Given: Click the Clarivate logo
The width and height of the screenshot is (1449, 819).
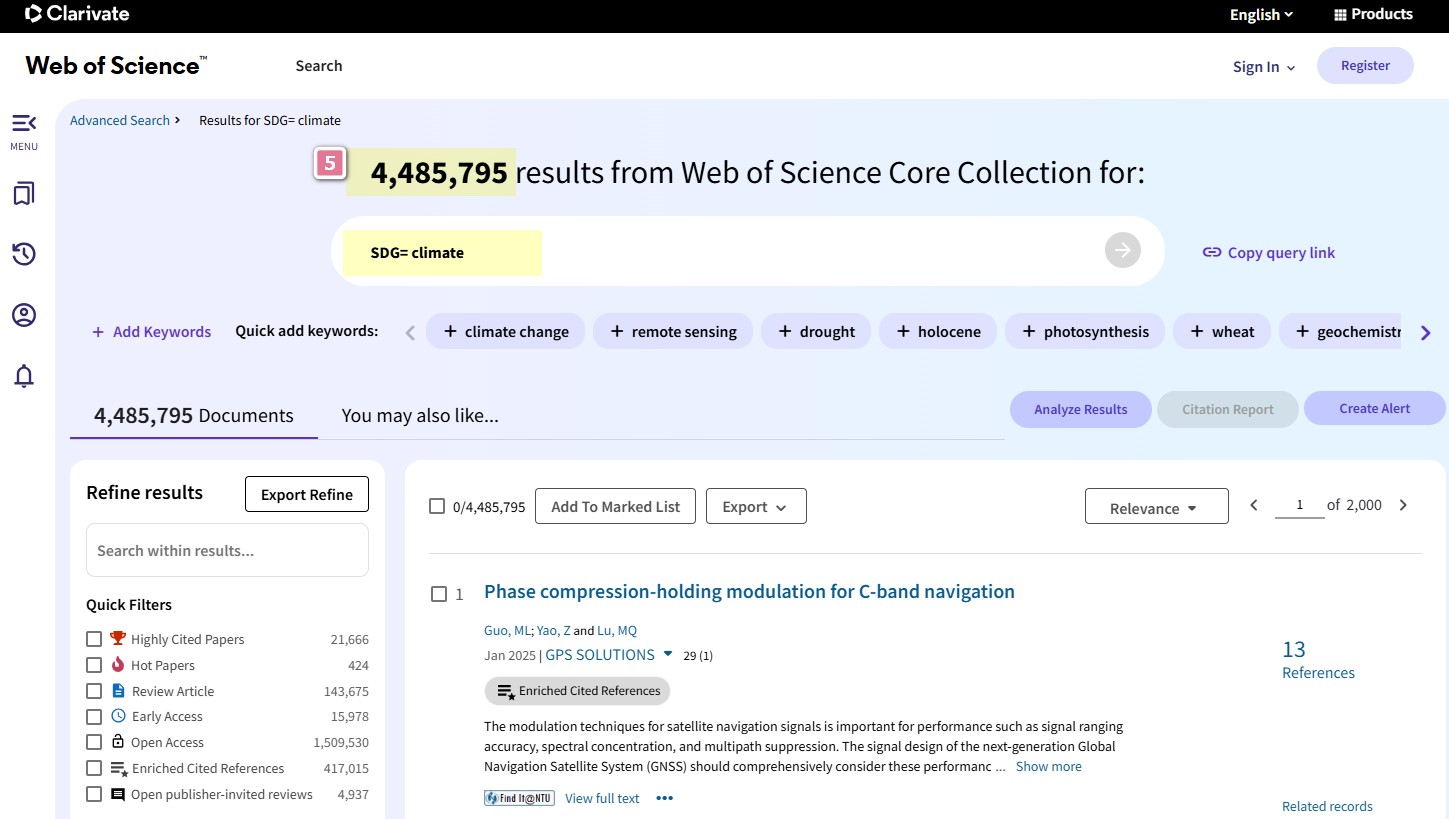Looking at the screenshot, I should [78, 14].
